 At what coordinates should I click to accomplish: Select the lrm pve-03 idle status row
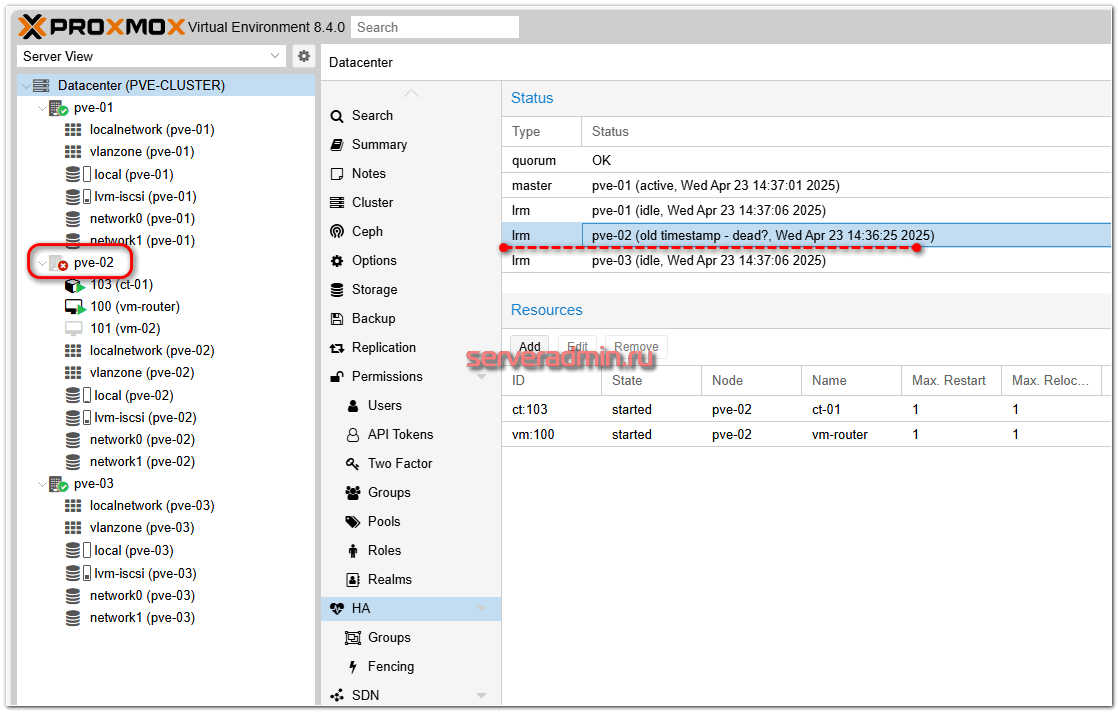tap(806, 260)
